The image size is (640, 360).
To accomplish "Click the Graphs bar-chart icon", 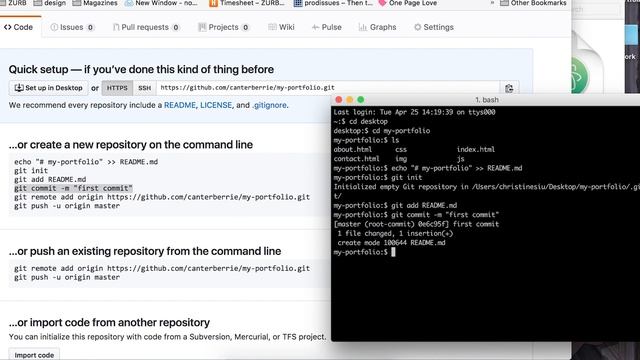I will pyautogui.click(x=362, y=27).
